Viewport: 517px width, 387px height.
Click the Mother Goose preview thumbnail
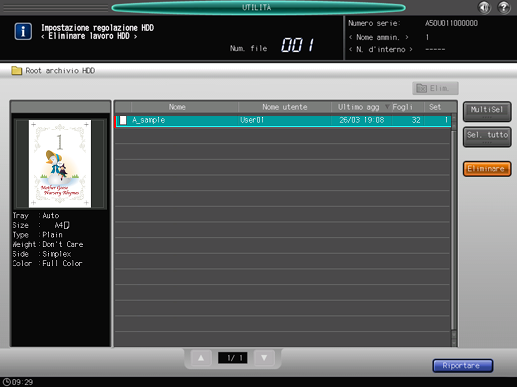click(x=60, y=164)
